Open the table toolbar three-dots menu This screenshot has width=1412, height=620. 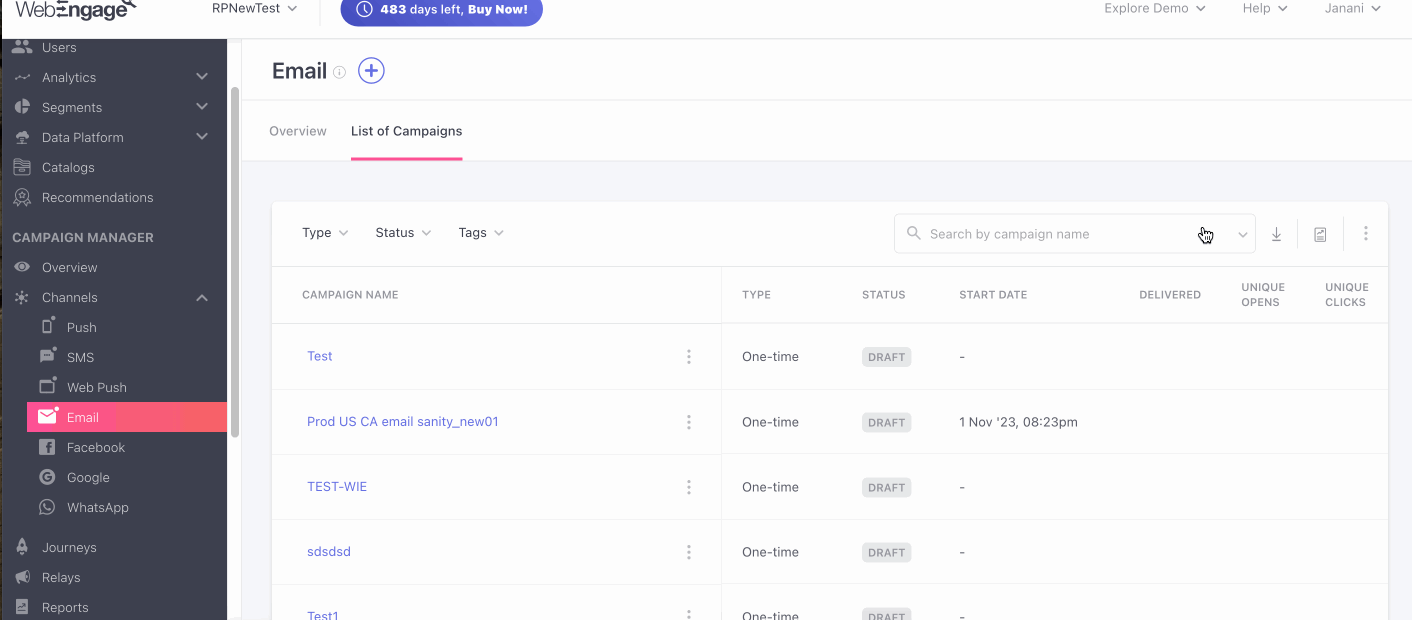1365,234
